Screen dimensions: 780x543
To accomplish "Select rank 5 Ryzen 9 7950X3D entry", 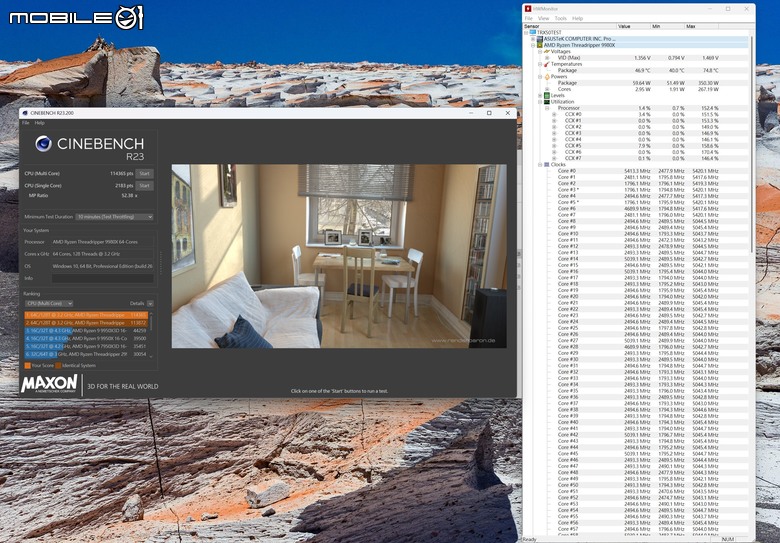I will 86,347.
